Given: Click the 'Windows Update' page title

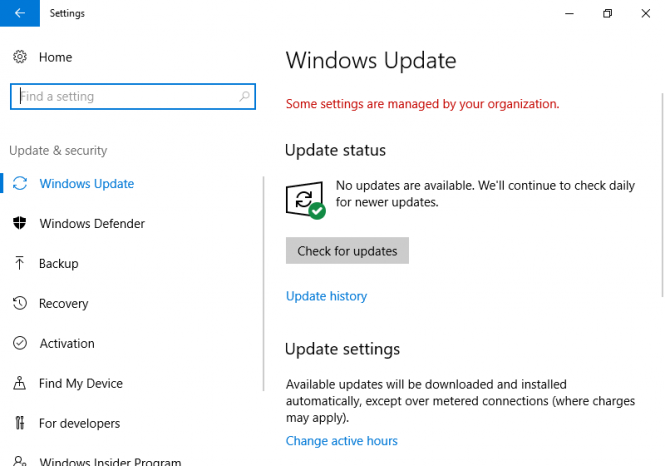Looking at the screenshot, I should (371, 60).
